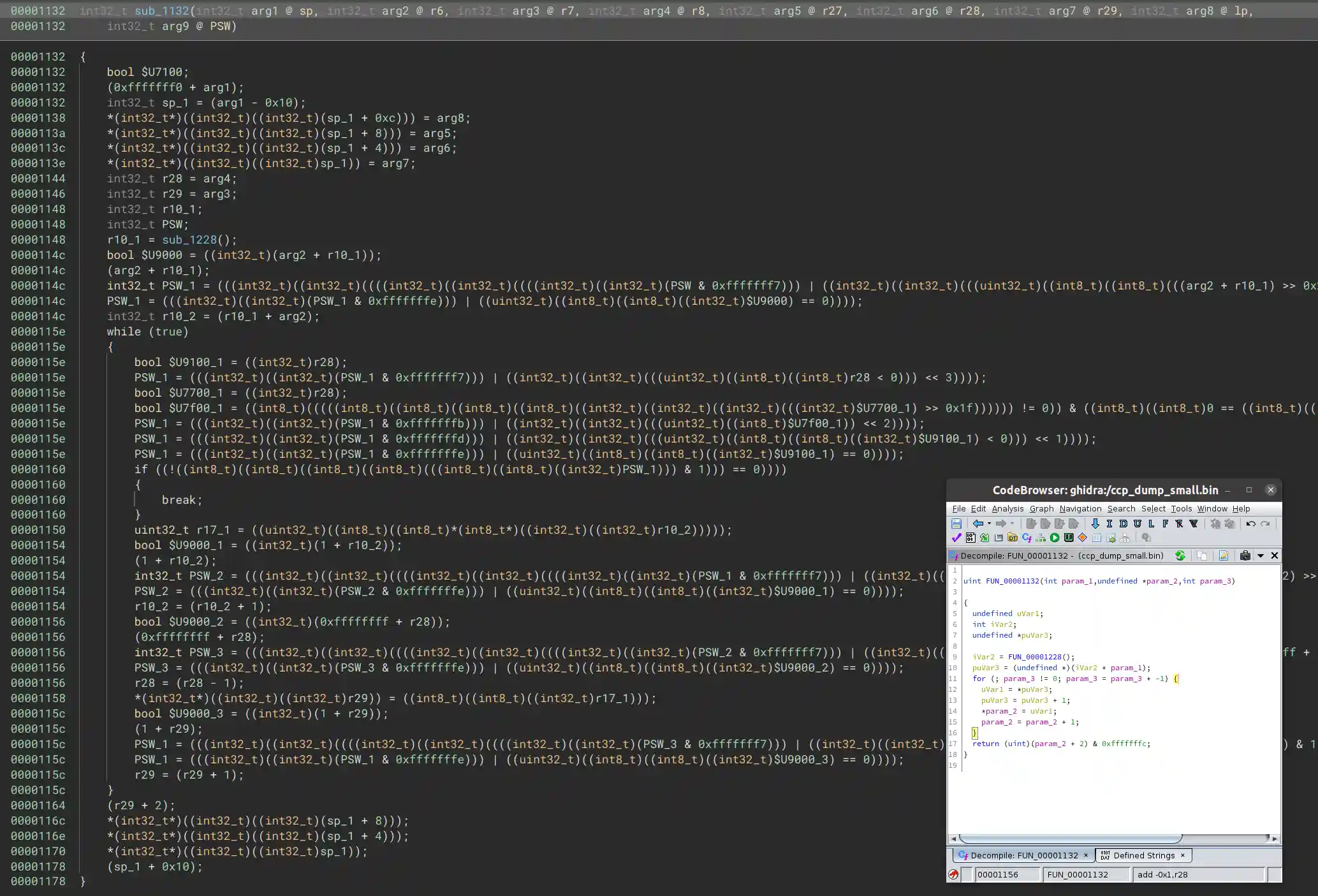Open the forward-navigation history dropdown
The width and height of the screenshot is (1318, 896).
(x=1011, y=524)
